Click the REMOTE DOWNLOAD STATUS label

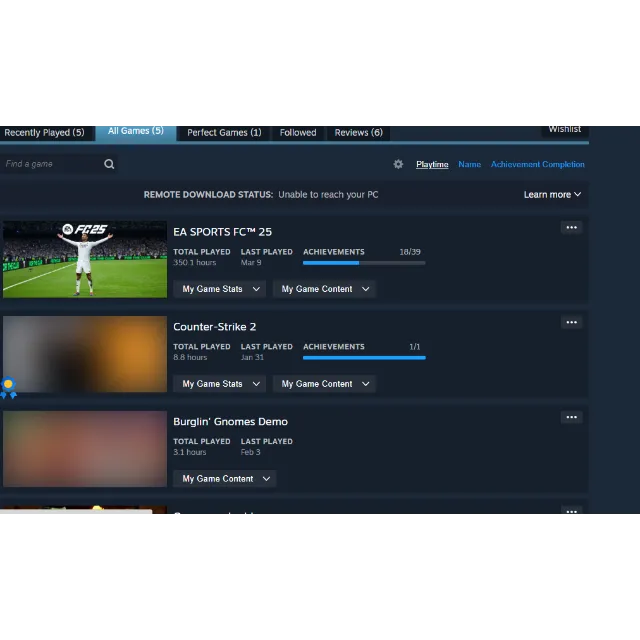click(x=208, y=195)
